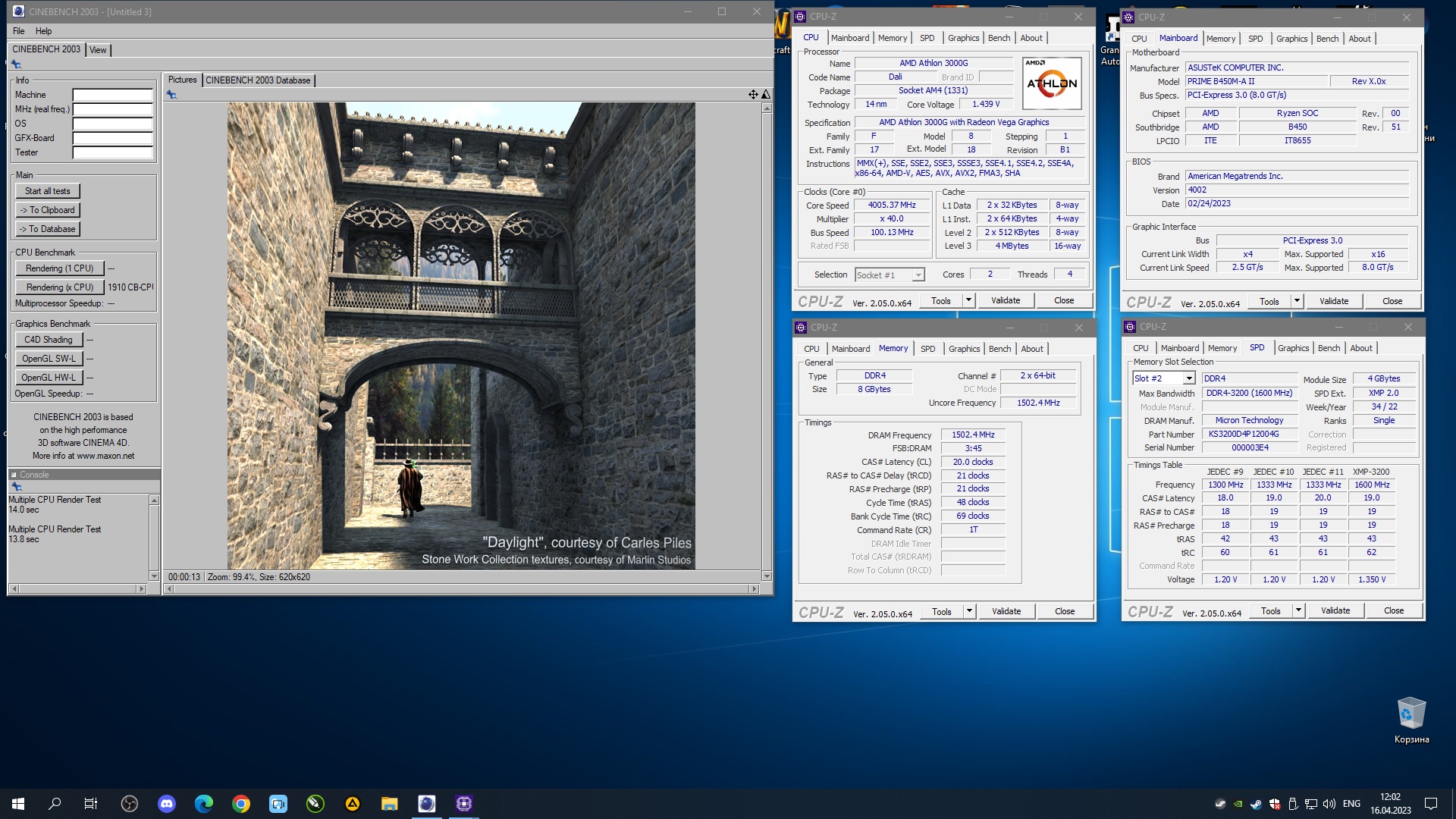This screenshot has width=1456, height=819.
Task: Click the Tools button in the Mainboard CPU-Z window
Action: tap(1269, 301)
